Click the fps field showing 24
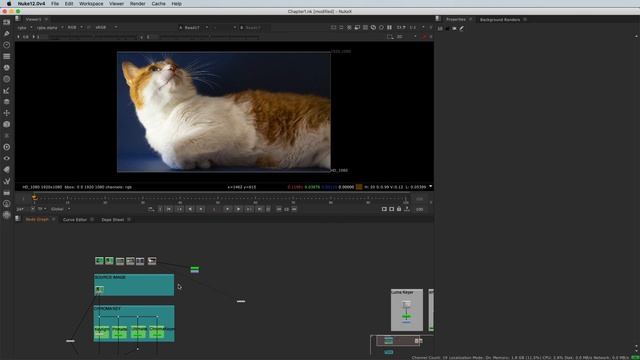Image resolution: width=640 pixels, height=360 pixels. (x=20, y=209)
